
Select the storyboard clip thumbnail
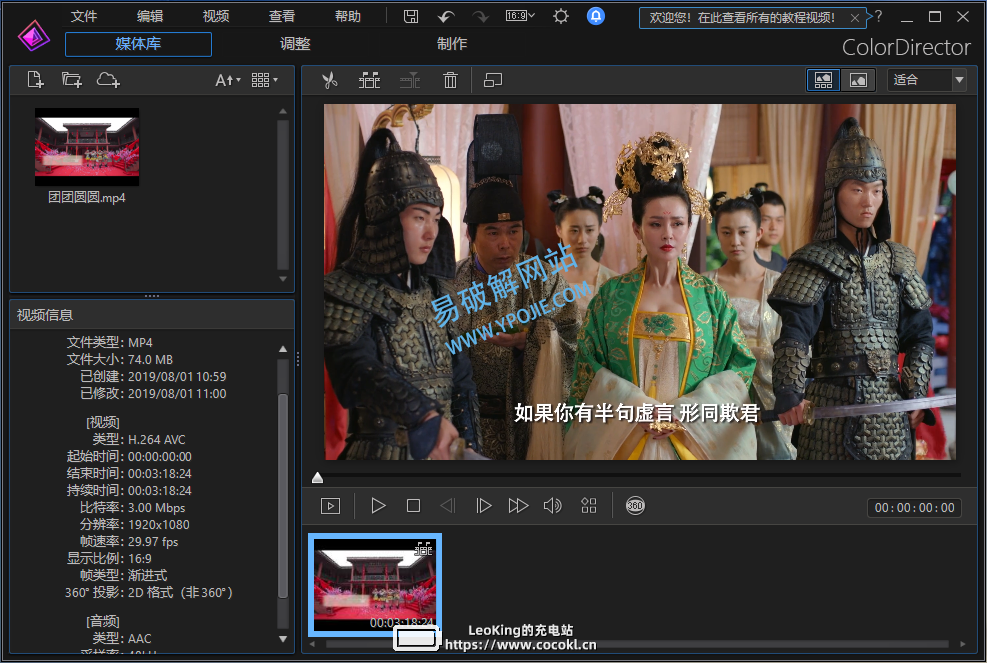click(375, 585)
